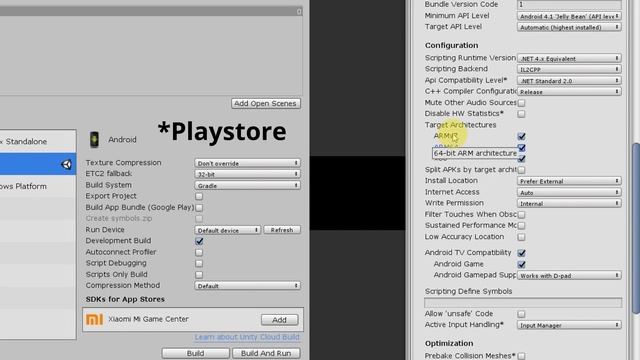Open Android Gamepad Support dropdown
Viewport: 640px width, 360px height.
(x=569, y=276)
